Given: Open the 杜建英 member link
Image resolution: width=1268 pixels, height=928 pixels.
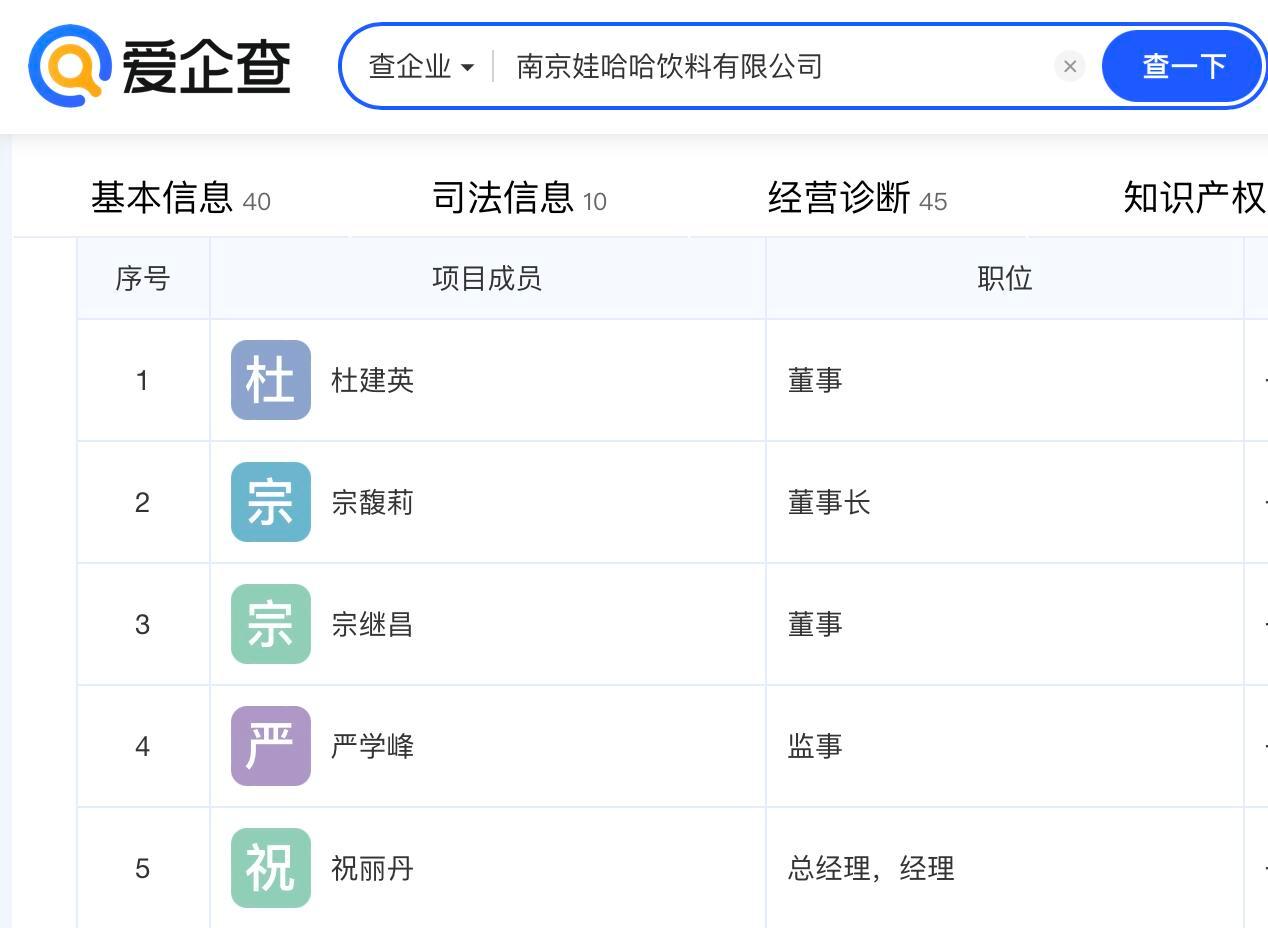Looking at the screenshot, I should (x=372, y=380).
